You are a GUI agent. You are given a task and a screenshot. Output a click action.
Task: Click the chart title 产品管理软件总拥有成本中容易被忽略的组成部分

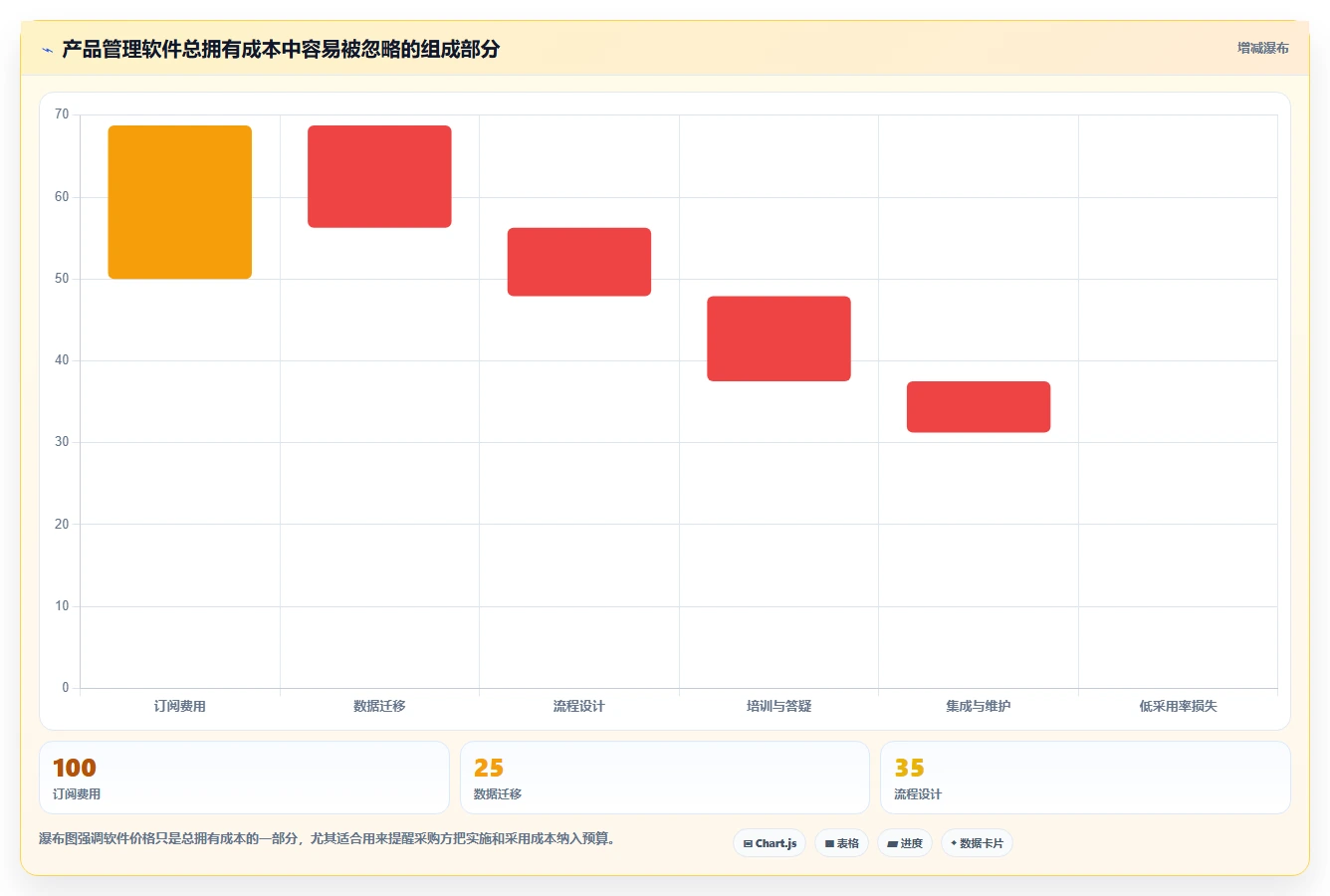pos(281,49)
